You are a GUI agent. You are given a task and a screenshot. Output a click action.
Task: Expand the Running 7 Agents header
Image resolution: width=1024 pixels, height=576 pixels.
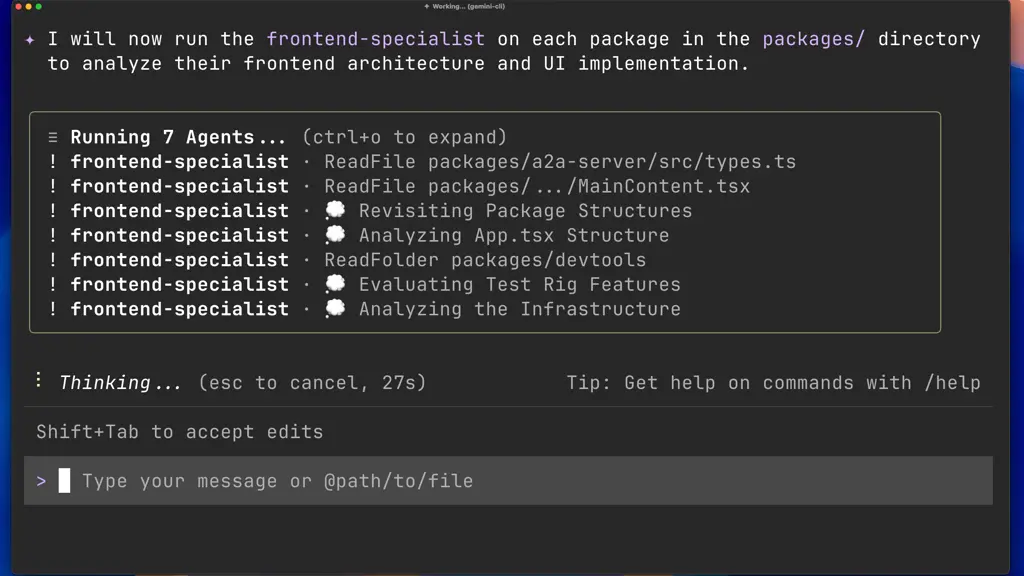[x=178, y=137]
